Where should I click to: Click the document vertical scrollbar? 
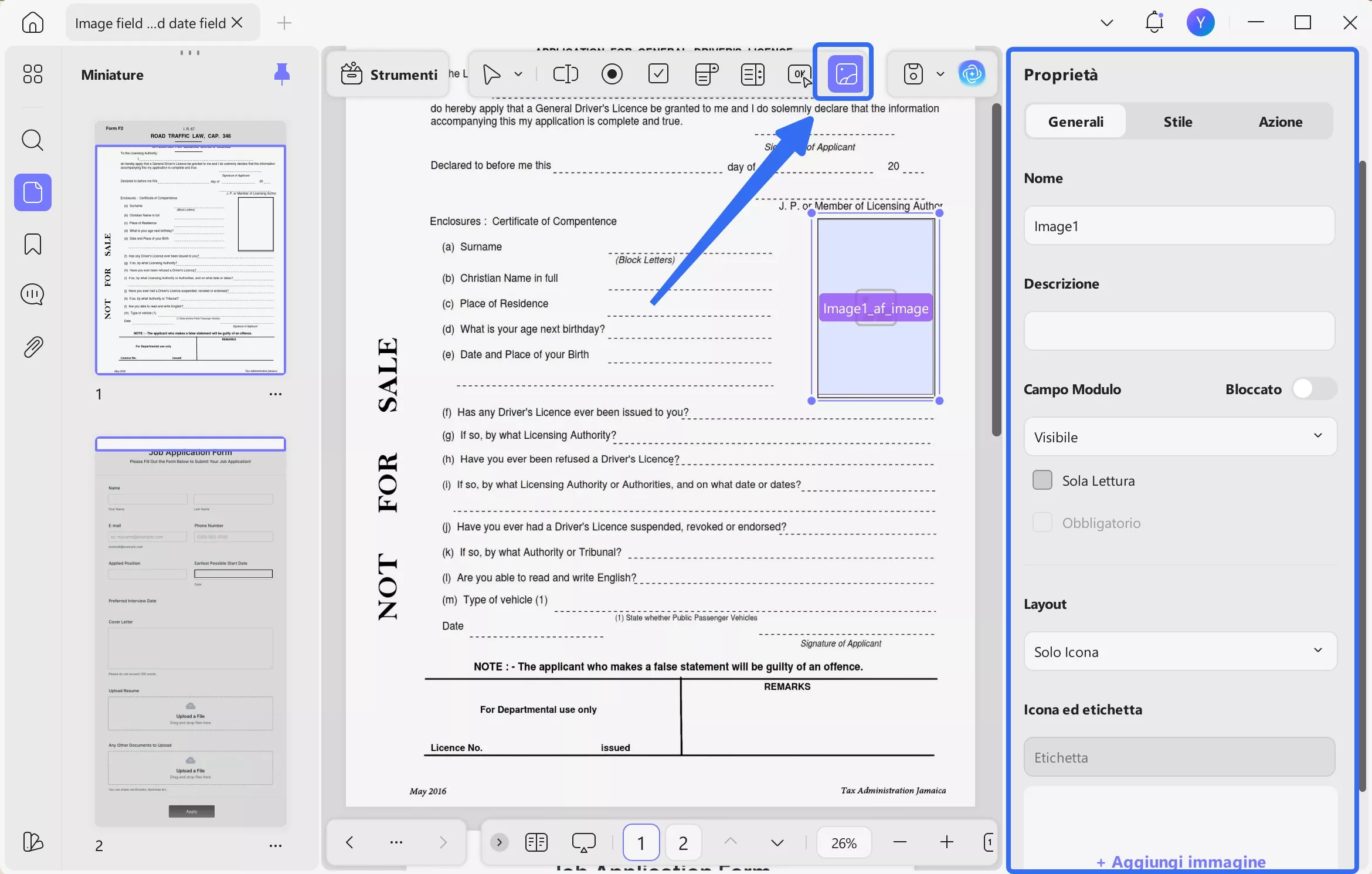coord(996,270)
